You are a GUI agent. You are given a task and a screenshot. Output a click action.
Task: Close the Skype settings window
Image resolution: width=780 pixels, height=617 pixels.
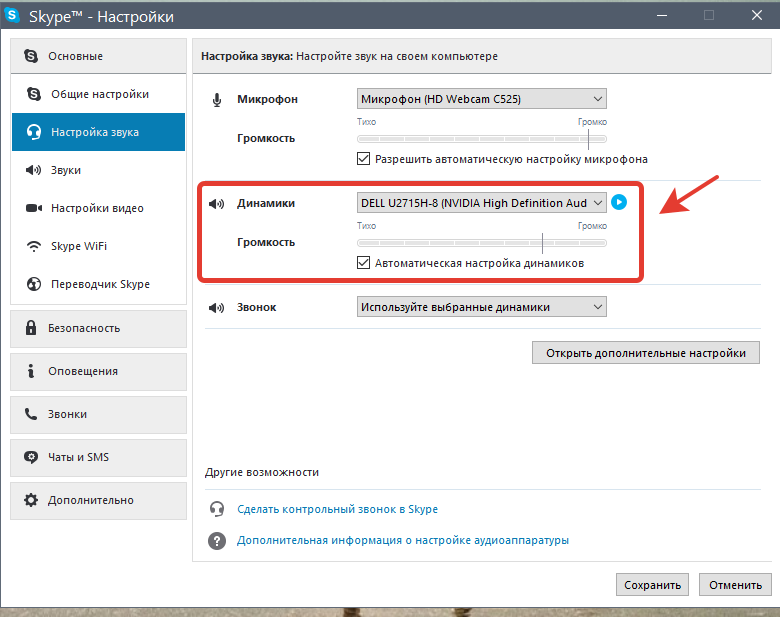(x=757, y=15)
